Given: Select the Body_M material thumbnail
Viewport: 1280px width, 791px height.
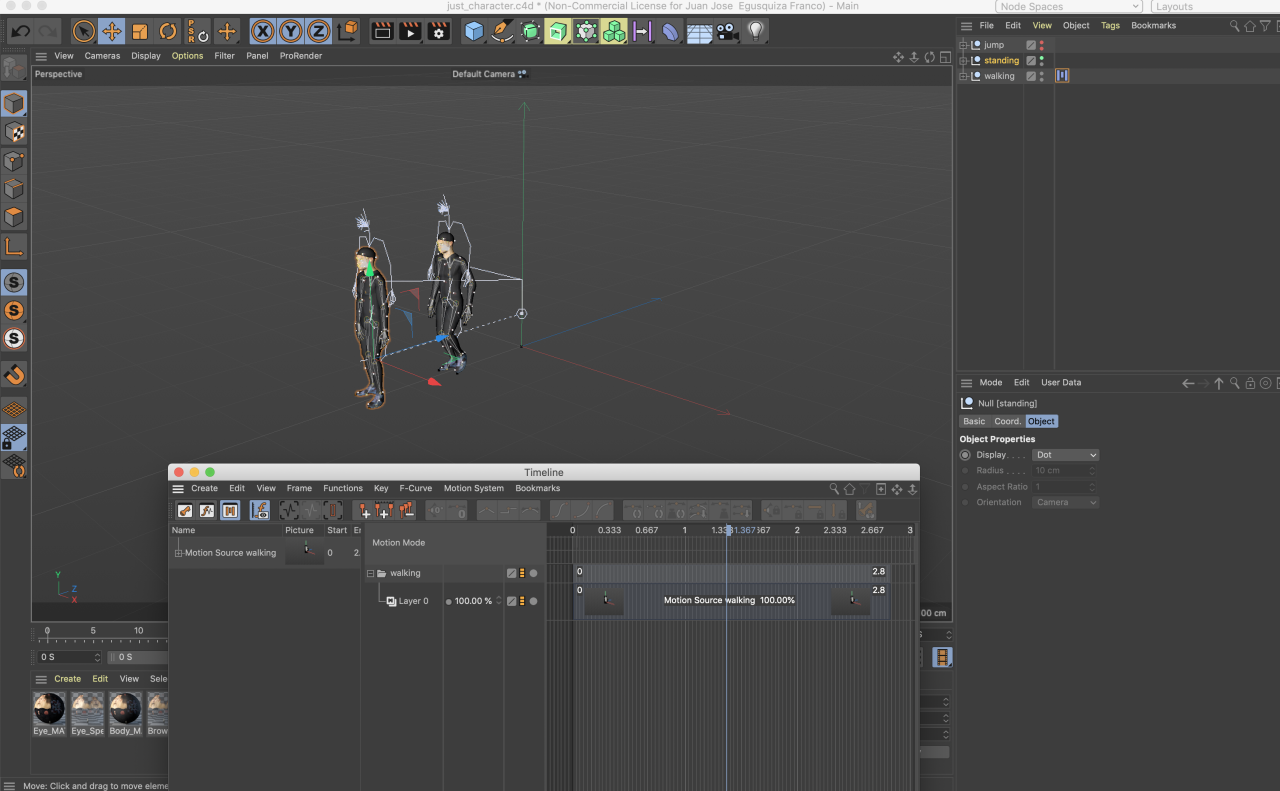Looking at the screenshot, I should (125, 709).
